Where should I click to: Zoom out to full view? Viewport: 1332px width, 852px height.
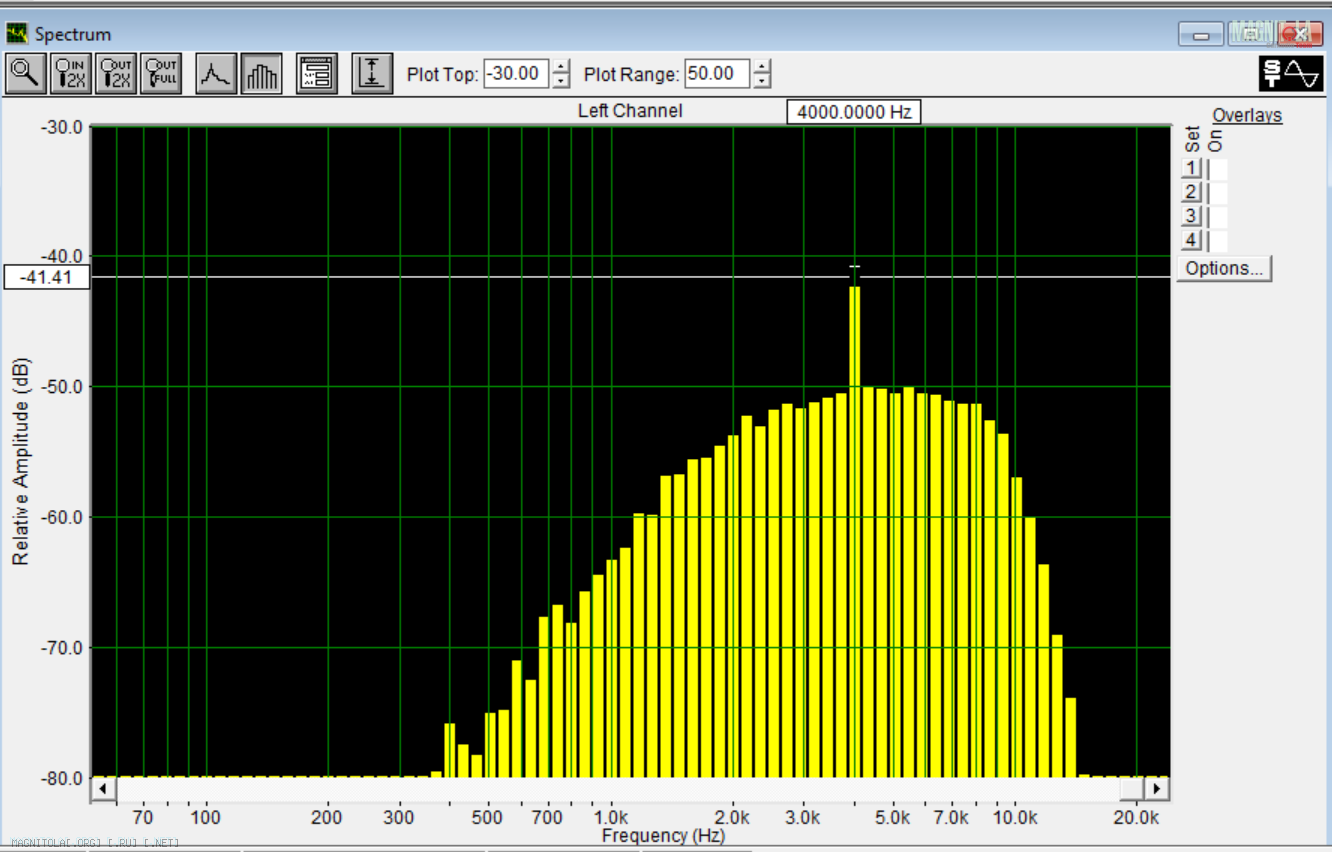tap(161, 74)
